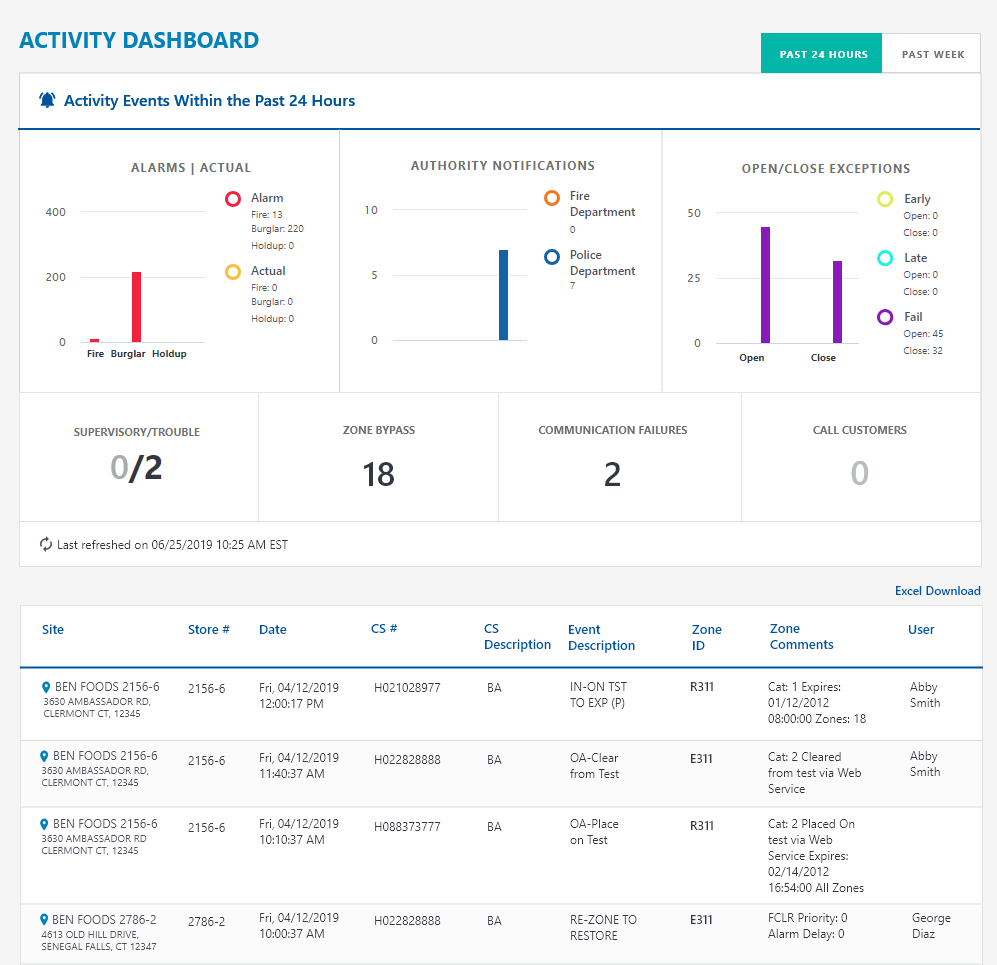Sort table by Zone ID column header

pyautogui.click(x=706, y=637)
